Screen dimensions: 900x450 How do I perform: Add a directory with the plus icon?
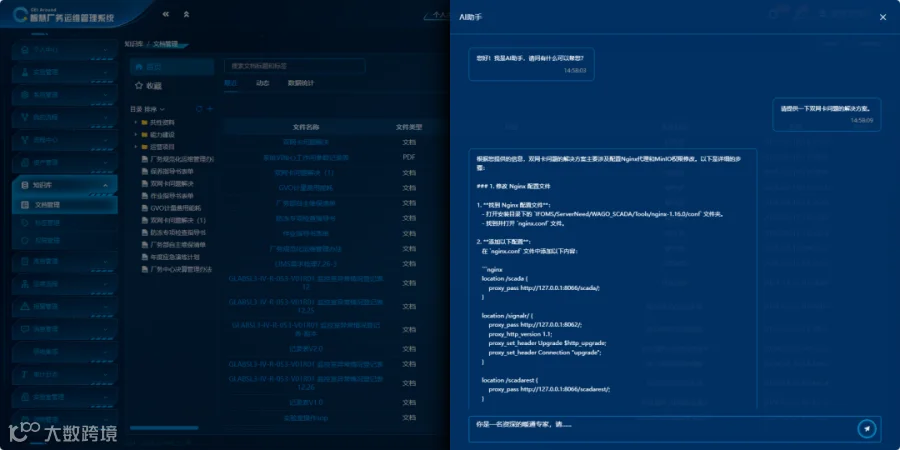pos(210,108)
